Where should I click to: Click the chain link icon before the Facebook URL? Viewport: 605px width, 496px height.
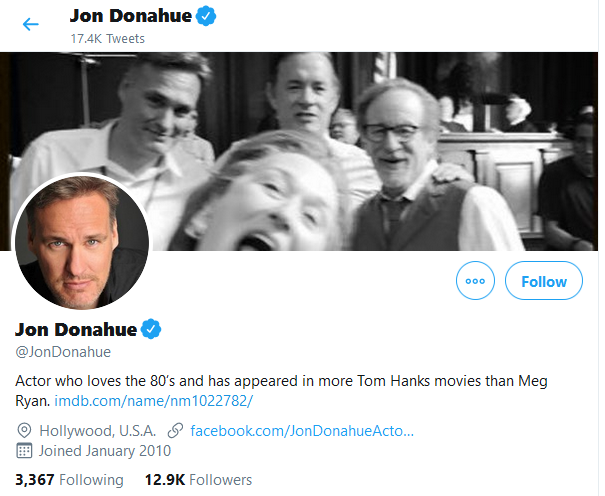pyautogui.click(x=174, y=430)
